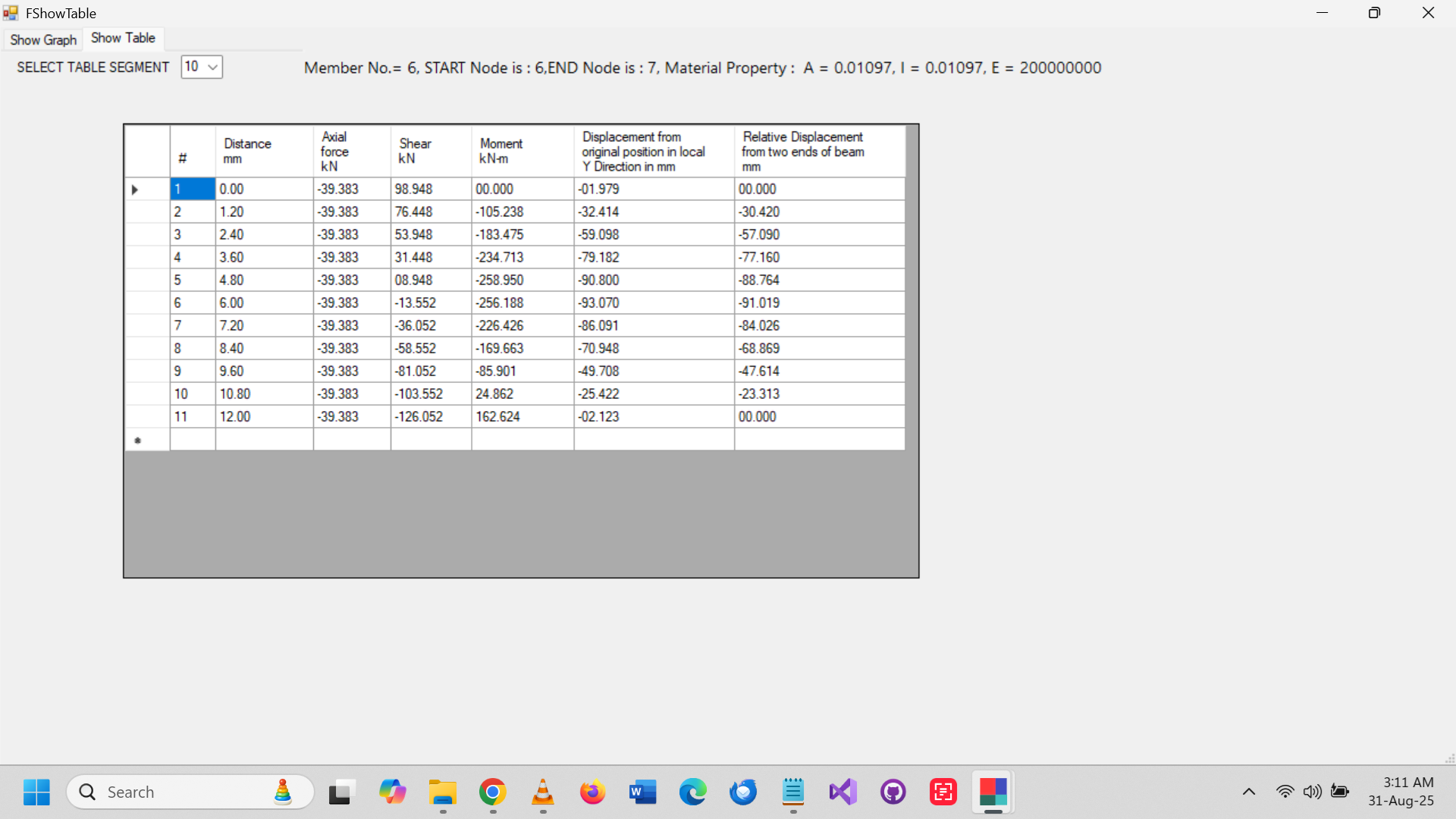The height and width of the screenshot is (819, 1456).
Task: Open Thunderbird mail from the taskbar
Action: pyautogui.click(x=743, y=792)
